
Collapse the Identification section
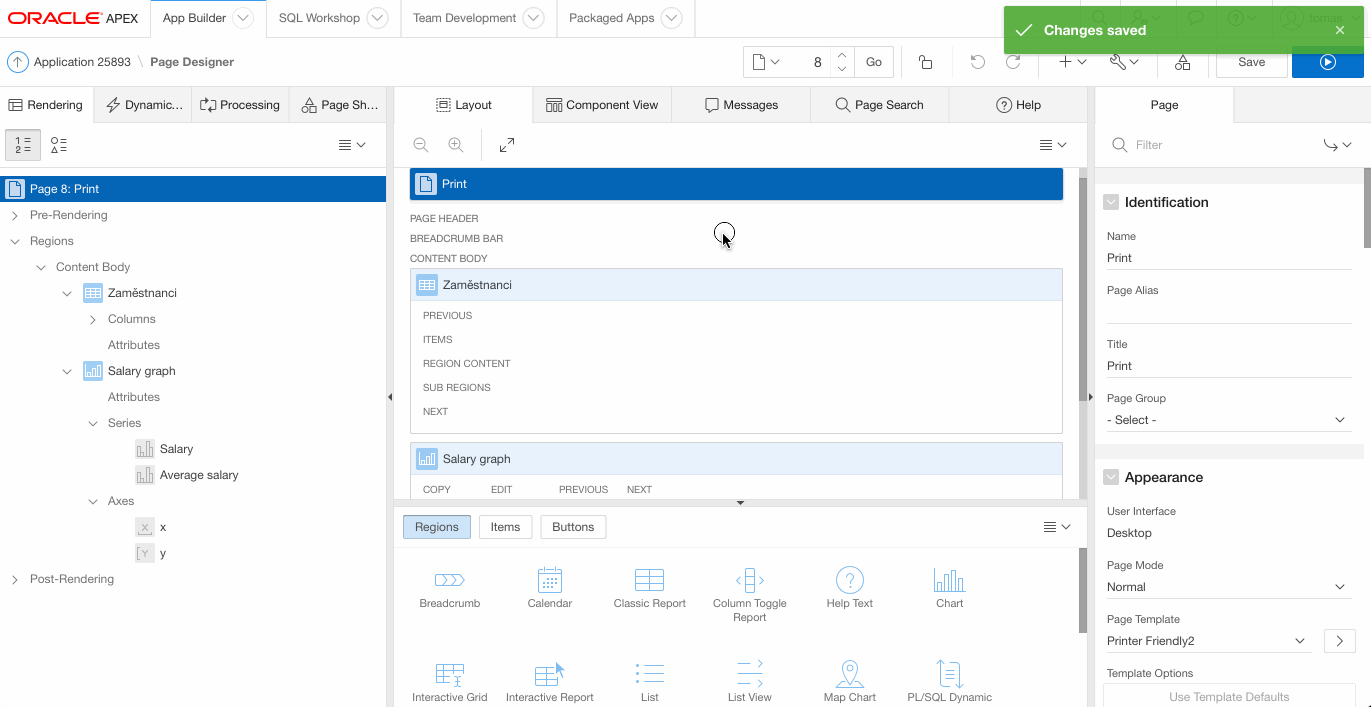(x=1111, y=202)
